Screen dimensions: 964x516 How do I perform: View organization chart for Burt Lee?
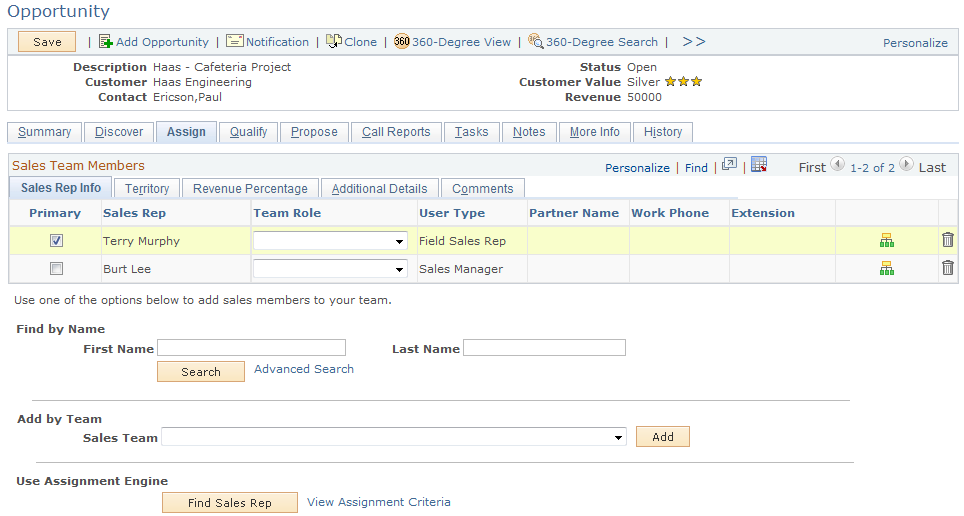tap(887, 268)
